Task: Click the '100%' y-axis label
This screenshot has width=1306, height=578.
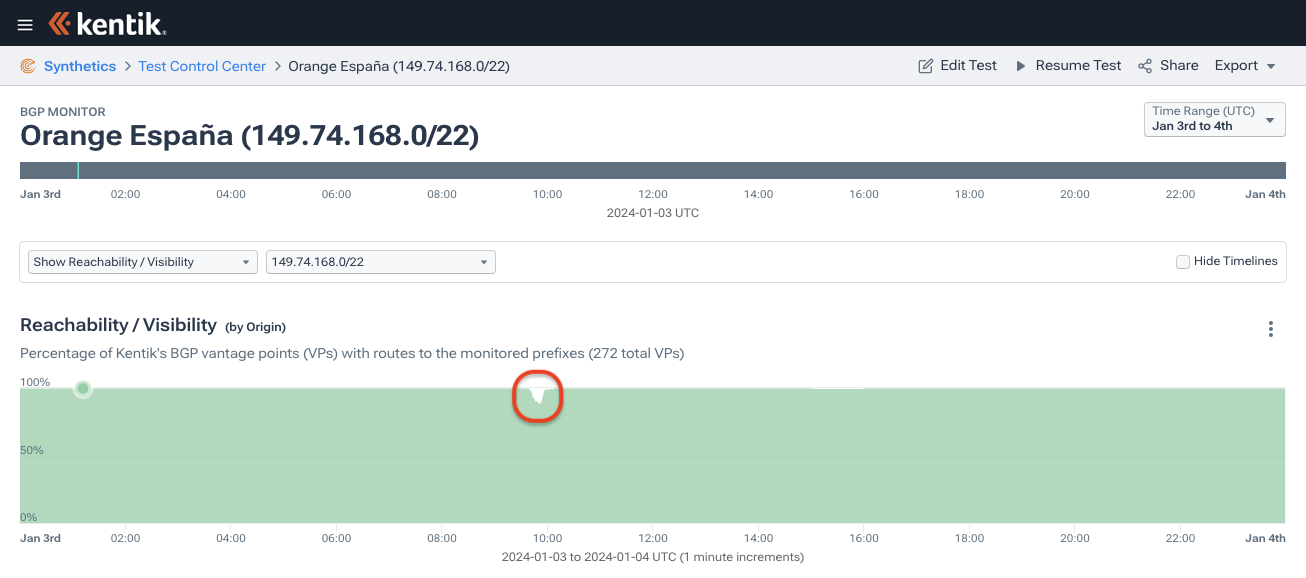Action: click(35, 383)
